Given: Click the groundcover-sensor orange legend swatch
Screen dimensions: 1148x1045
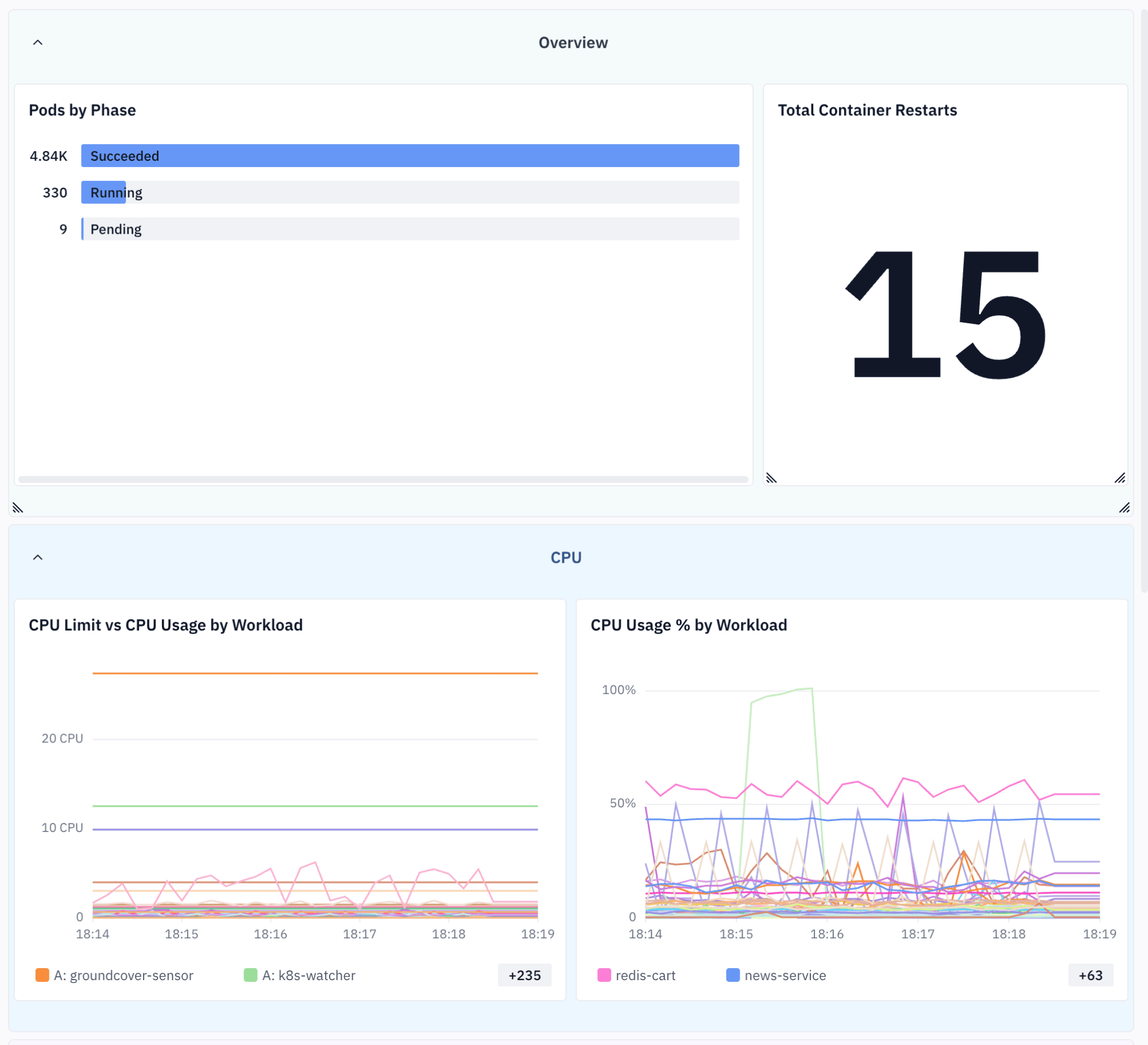Looking at the screenshot, I should pos(42,975).
